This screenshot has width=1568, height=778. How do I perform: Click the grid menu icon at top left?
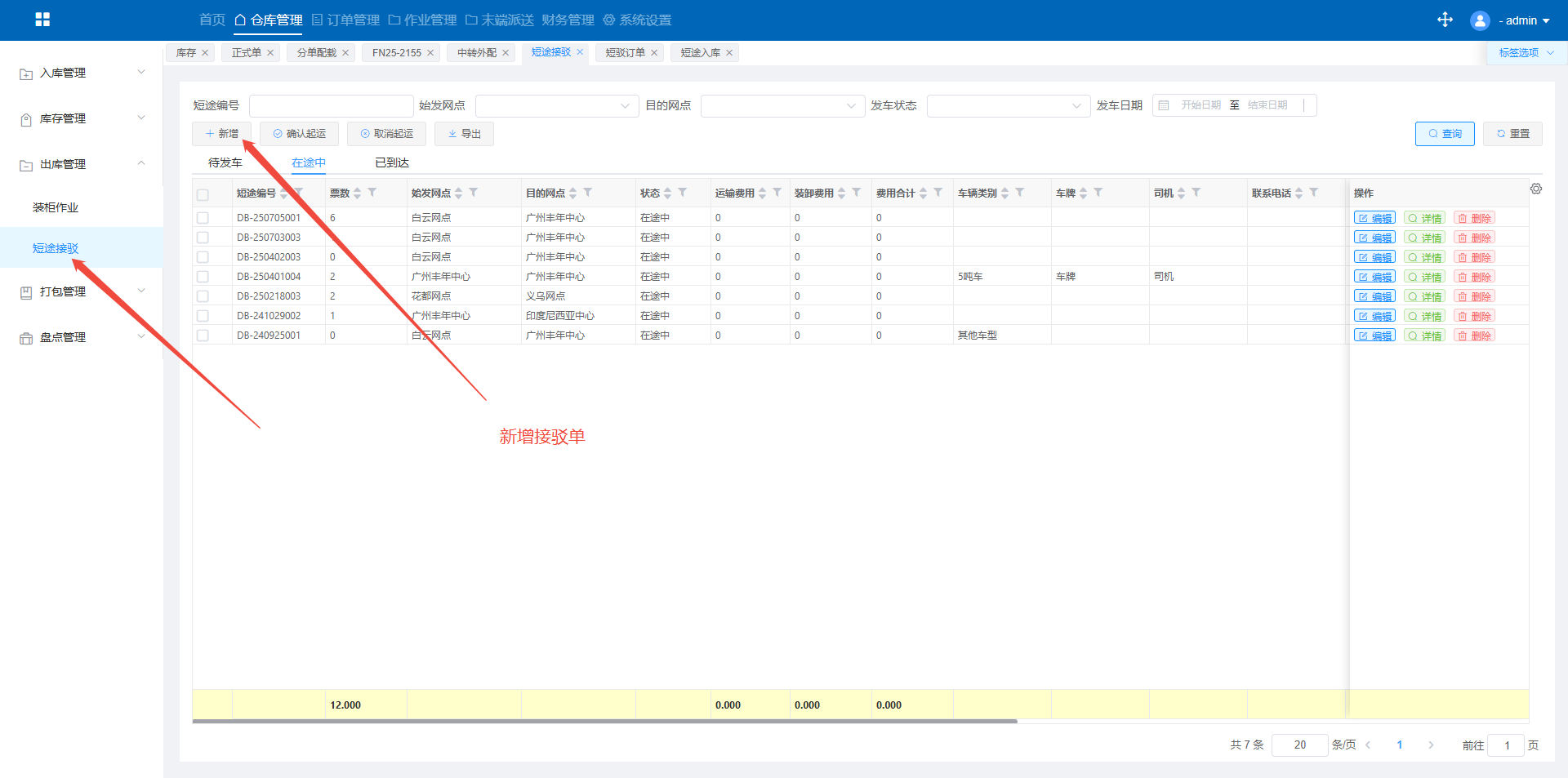(42, 20)
